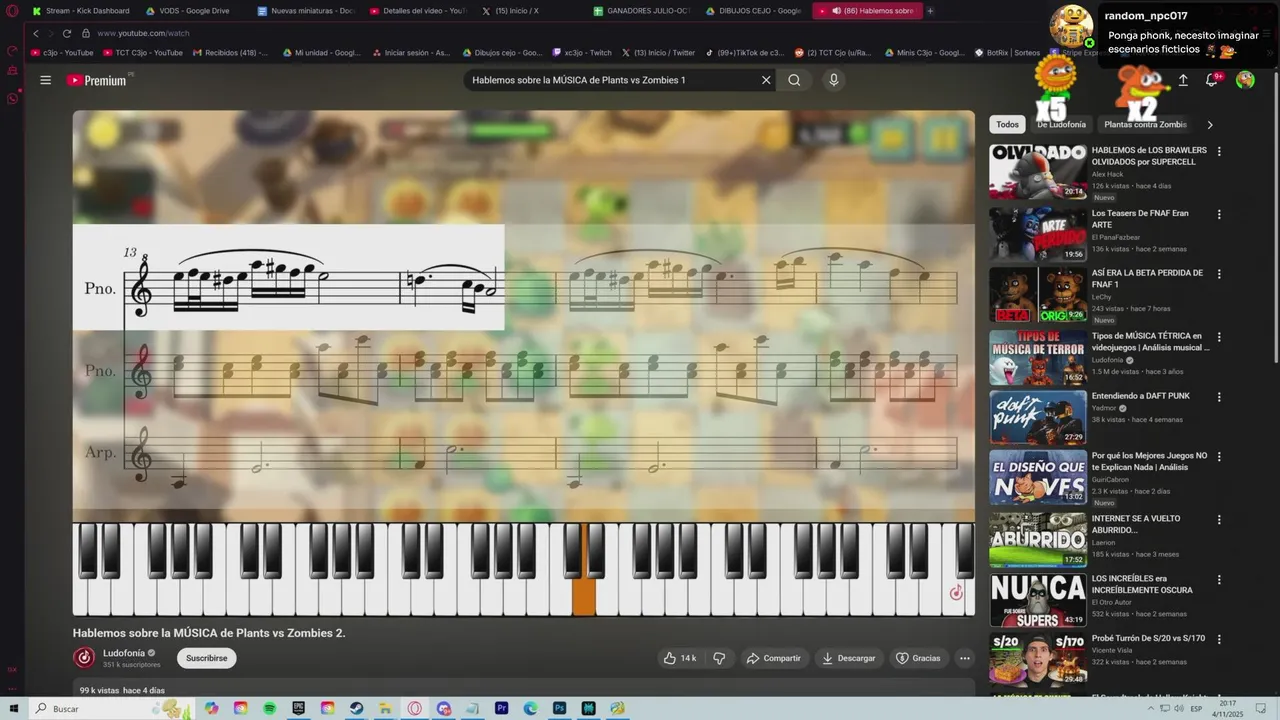1280x720 pixels.
Task: Open options for INTERNET SE A VUELTO ABURRIDO
Action: pyautogui.click(x=1219, y=519)
